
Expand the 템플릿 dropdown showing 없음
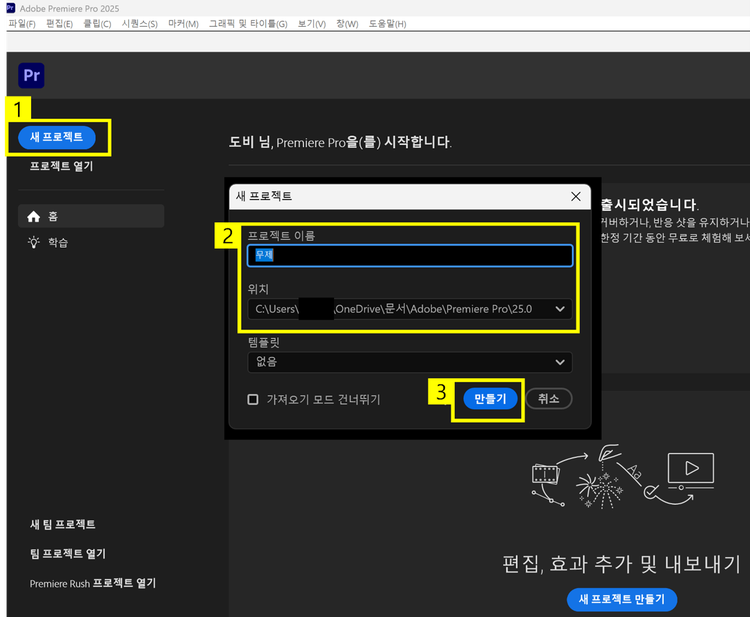coord(410,363)
